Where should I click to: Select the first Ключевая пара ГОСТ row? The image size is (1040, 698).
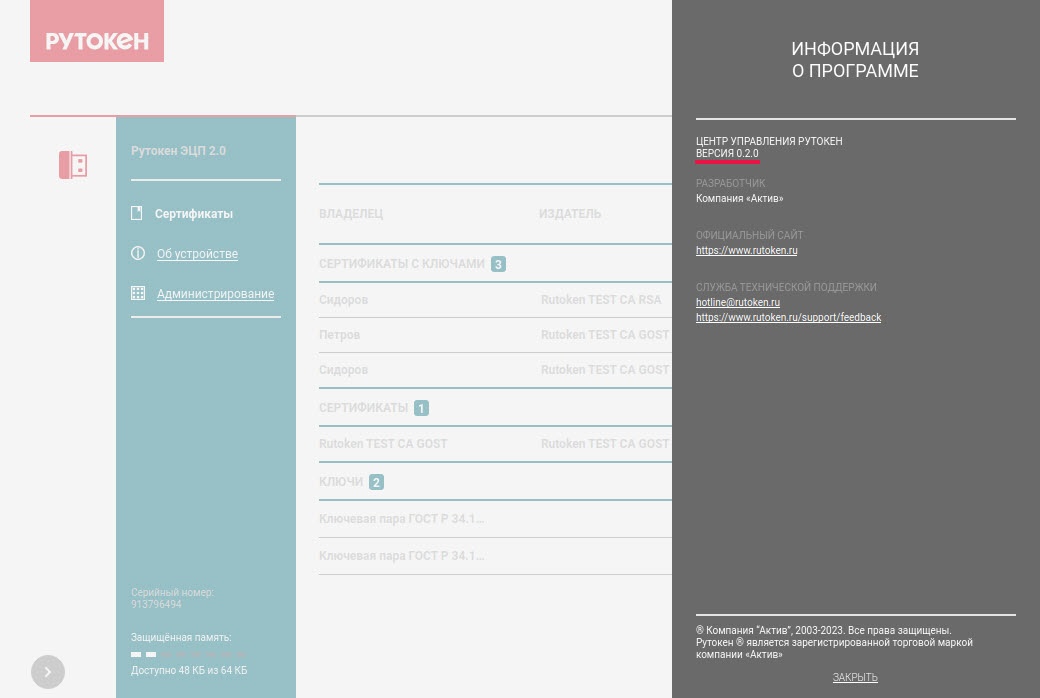click(495, 519)
